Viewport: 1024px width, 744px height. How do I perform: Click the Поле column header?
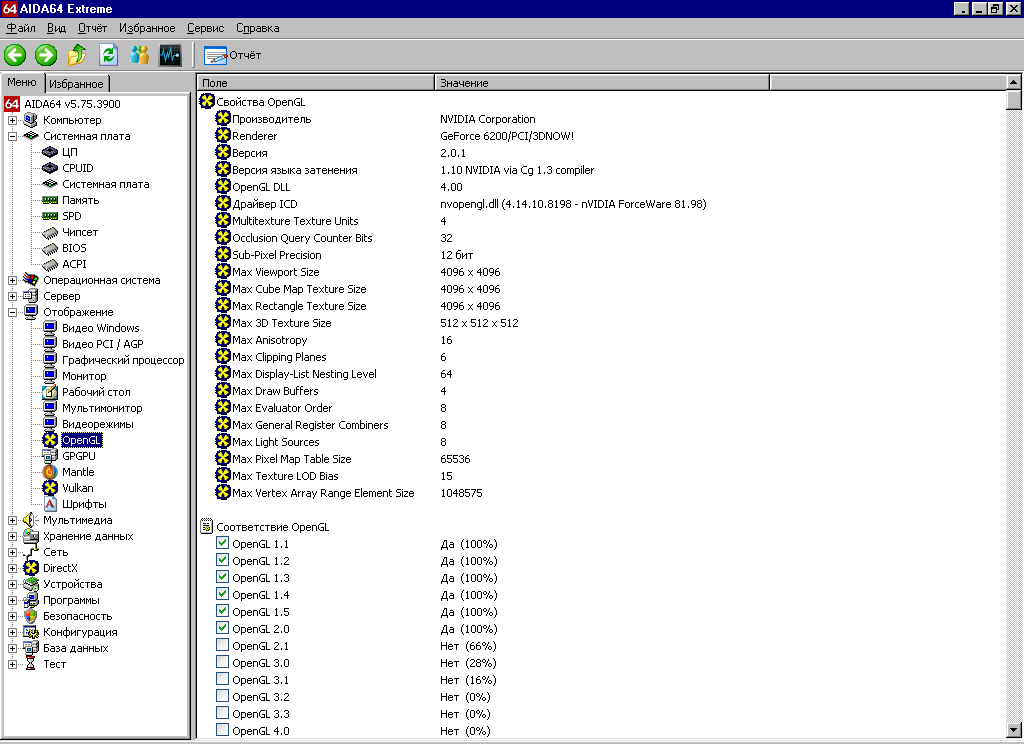(315, 82)
